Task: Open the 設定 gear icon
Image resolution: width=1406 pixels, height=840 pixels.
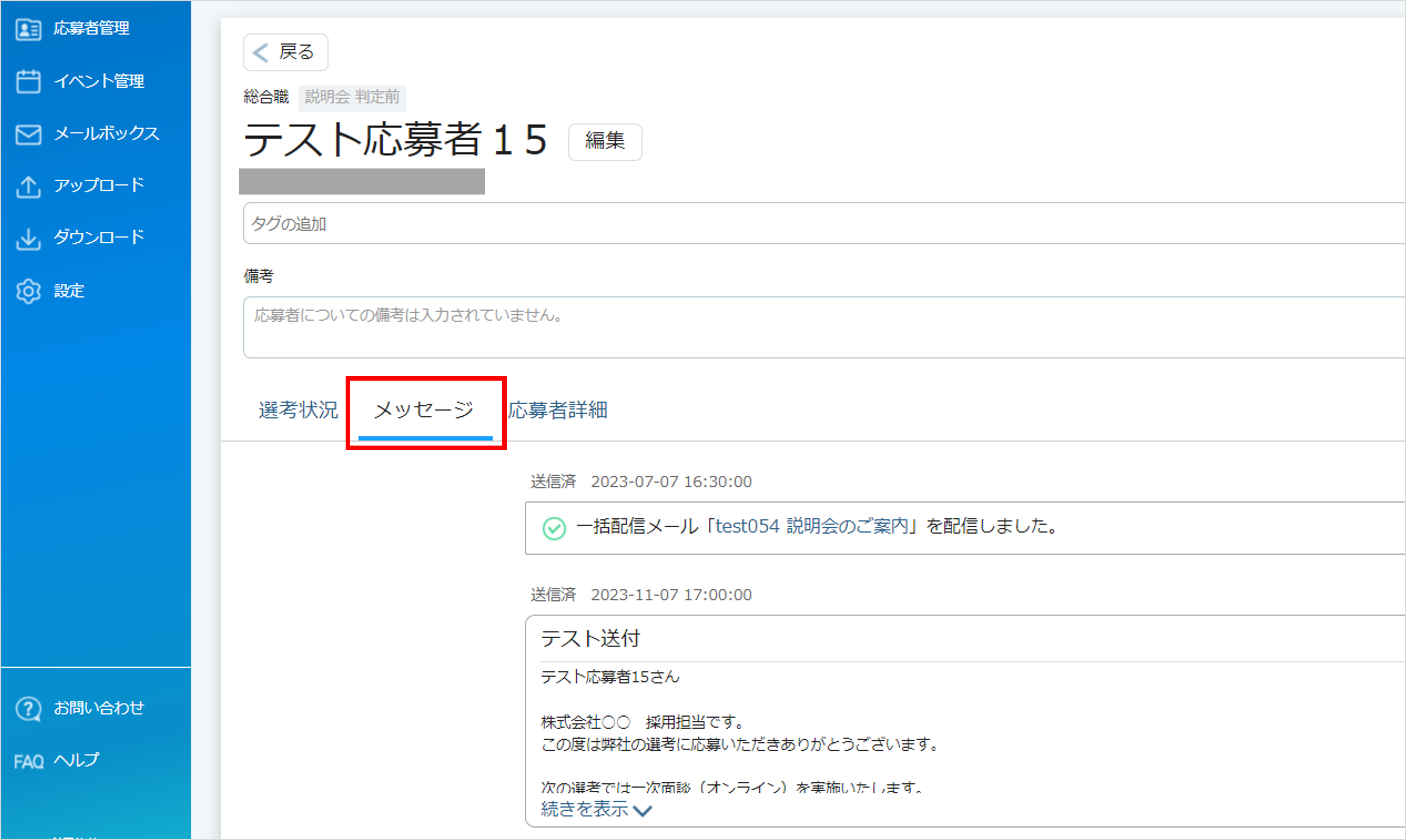Action: (28, 292)
